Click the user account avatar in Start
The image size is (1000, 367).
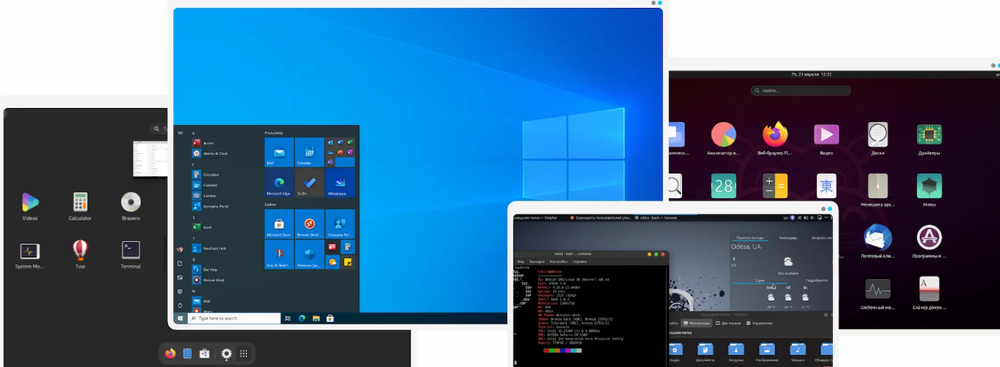180,249
